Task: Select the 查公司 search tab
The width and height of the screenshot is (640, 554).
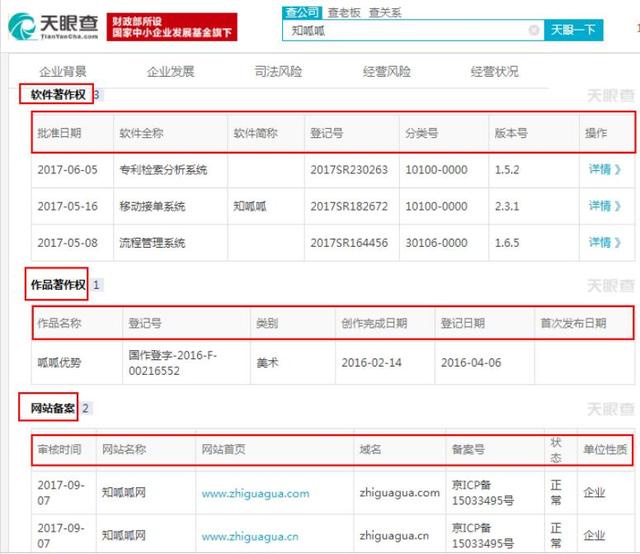Action: 302,13
